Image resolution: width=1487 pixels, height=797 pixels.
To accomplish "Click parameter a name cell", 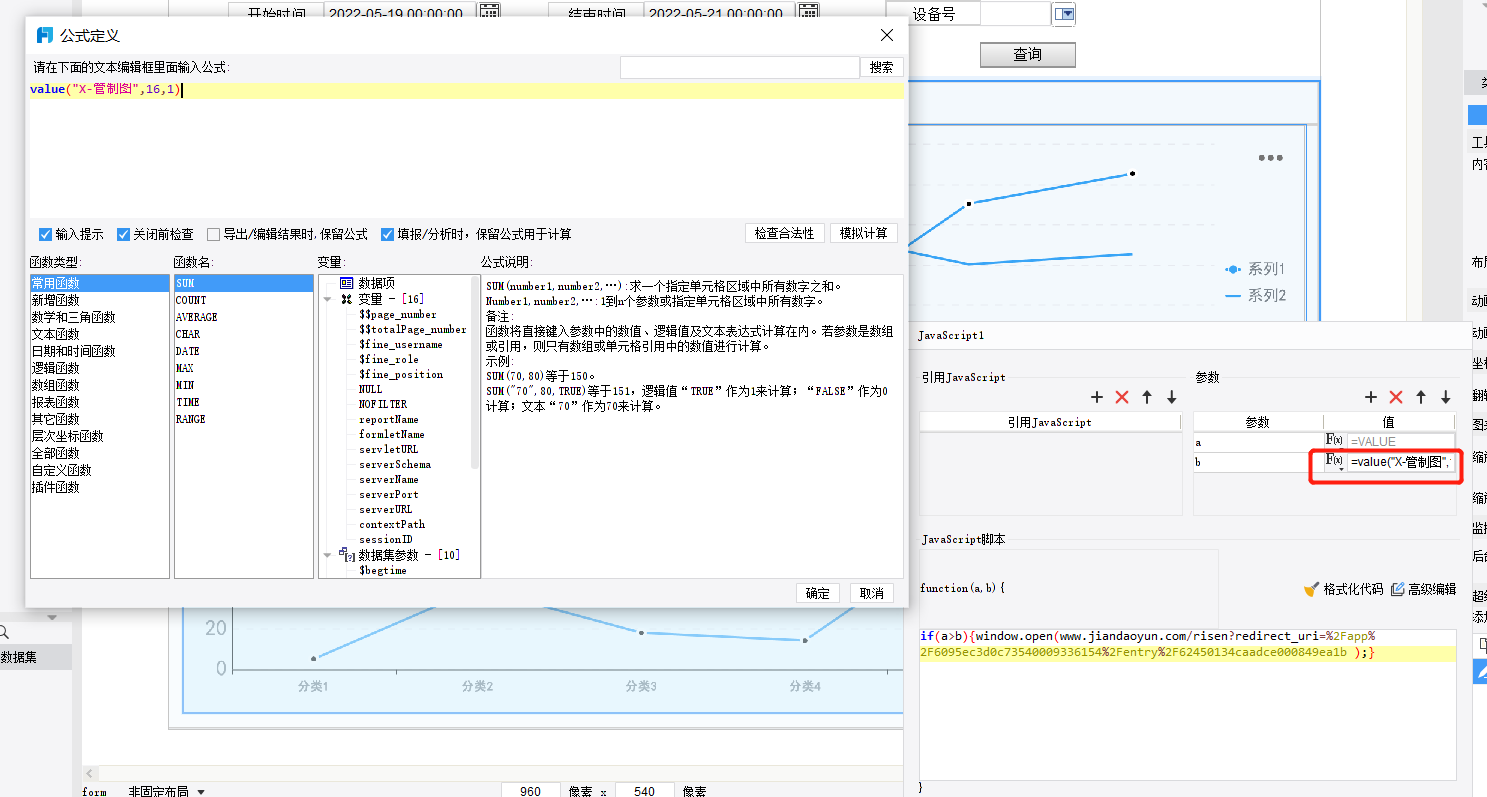I will (1258, 441).
